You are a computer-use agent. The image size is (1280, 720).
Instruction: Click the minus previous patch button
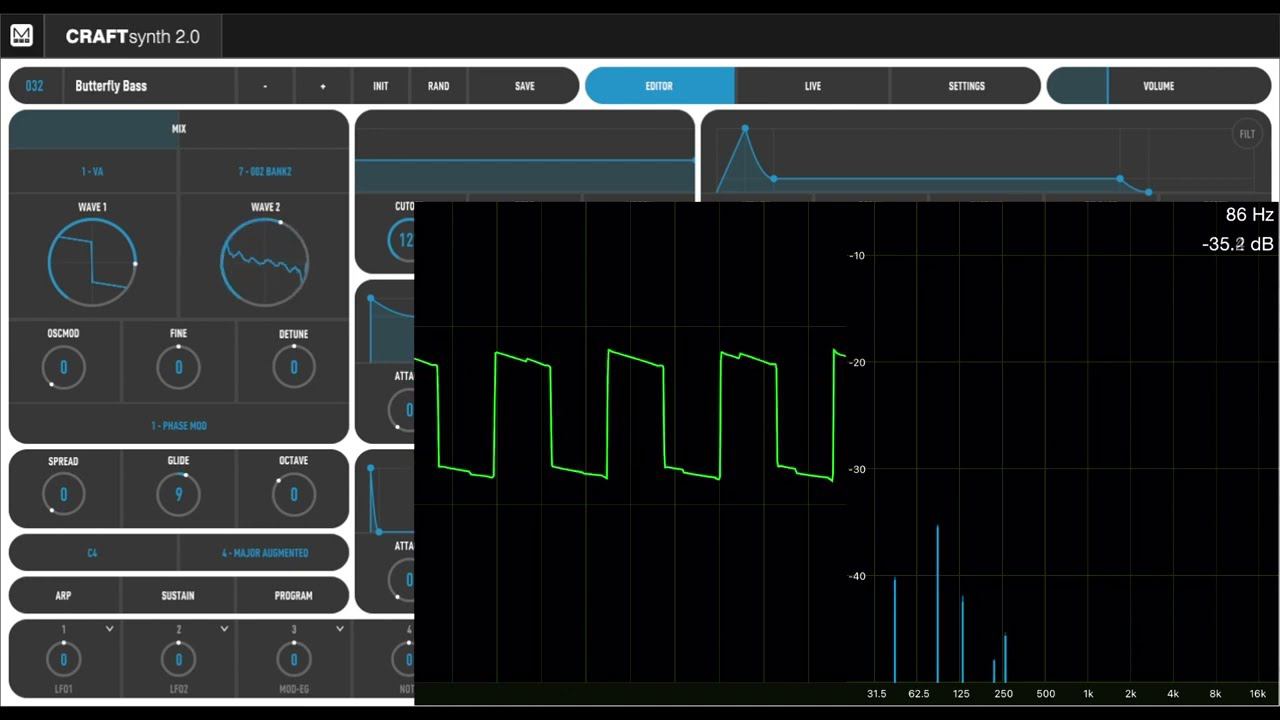[x=265, y=86]
